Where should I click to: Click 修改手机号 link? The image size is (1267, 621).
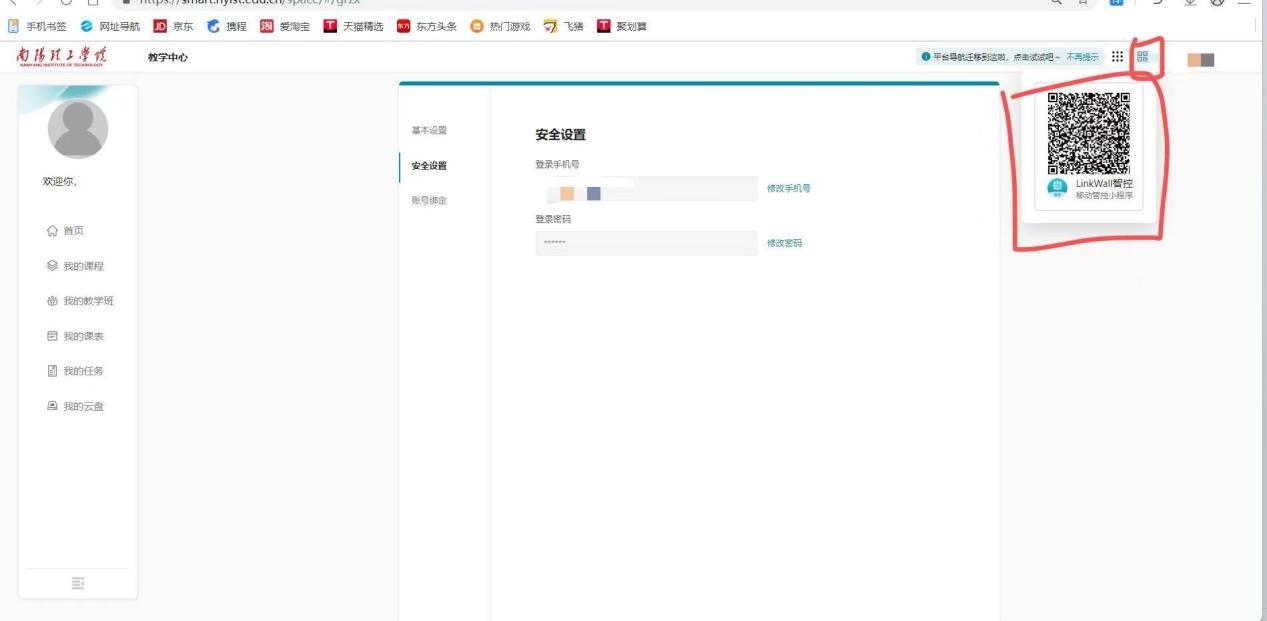(788, 189)
